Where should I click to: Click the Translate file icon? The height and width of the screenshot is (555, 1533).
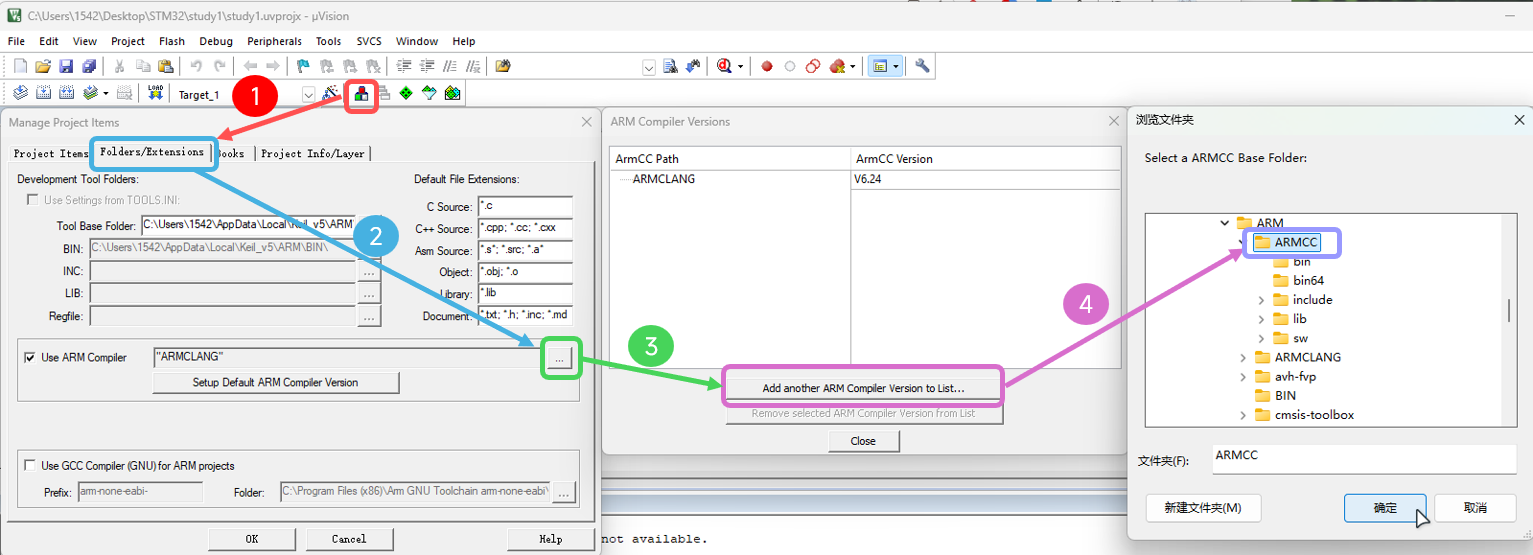click(x=20, y=93)
